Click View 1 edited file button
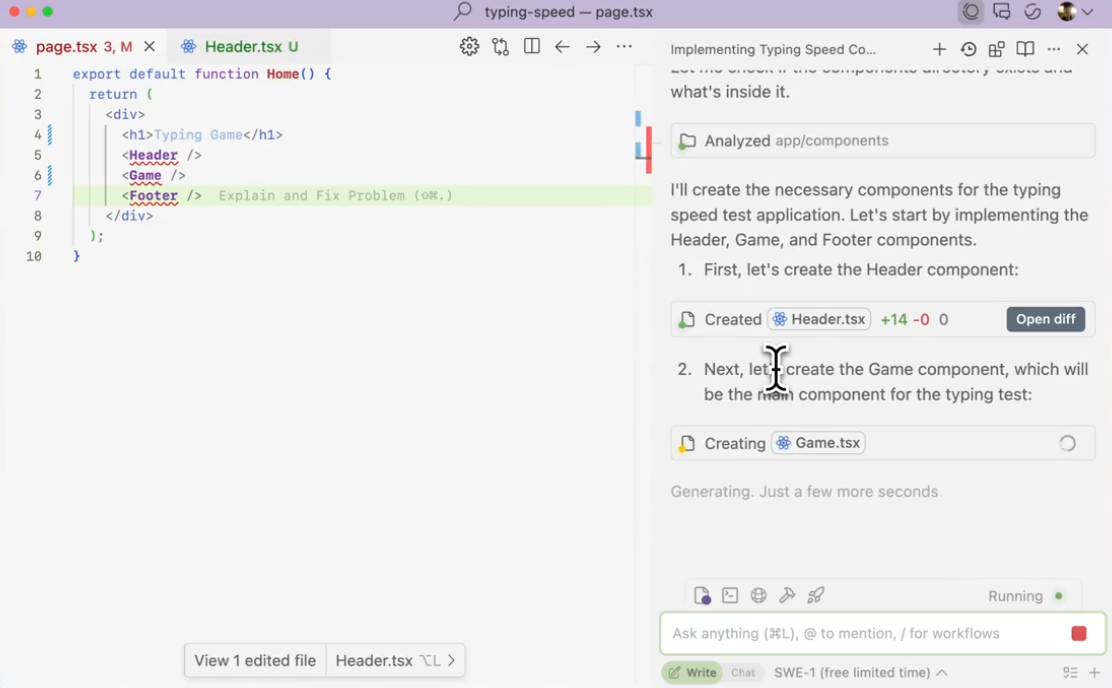Viewport: 1112px width, 688px height. coord(255,661)
